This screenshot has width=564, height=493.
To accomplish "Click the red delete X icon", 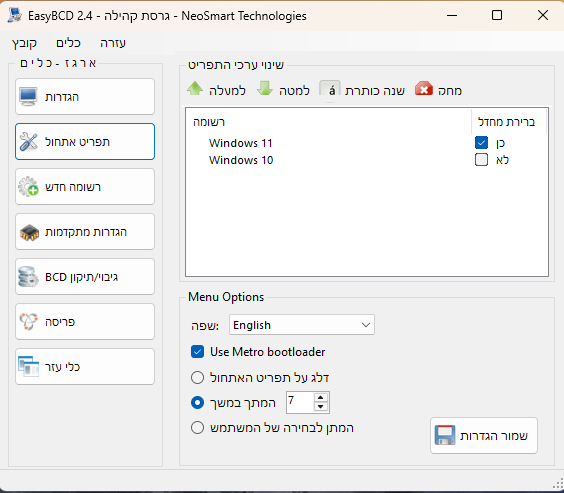I will pyautogui.click(x=424, y=89).
